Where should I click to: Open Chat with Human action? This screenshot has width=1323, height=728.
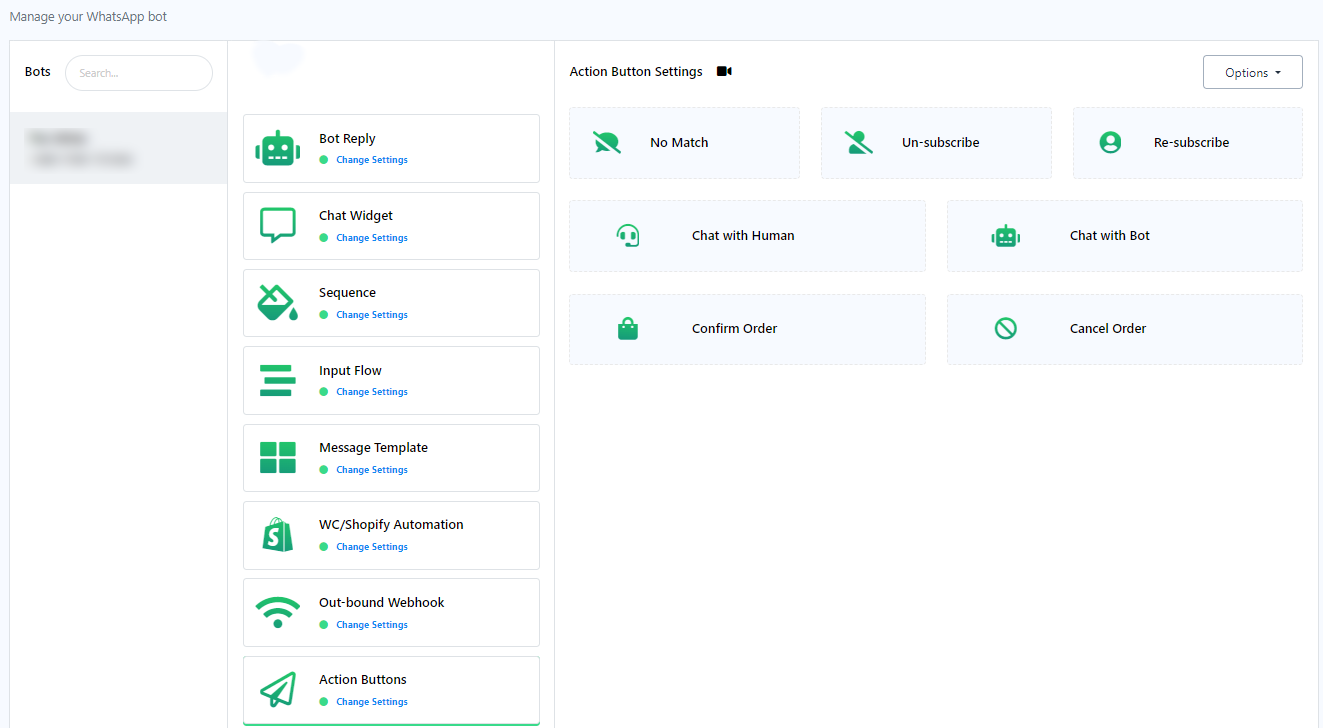click(747, 236)
